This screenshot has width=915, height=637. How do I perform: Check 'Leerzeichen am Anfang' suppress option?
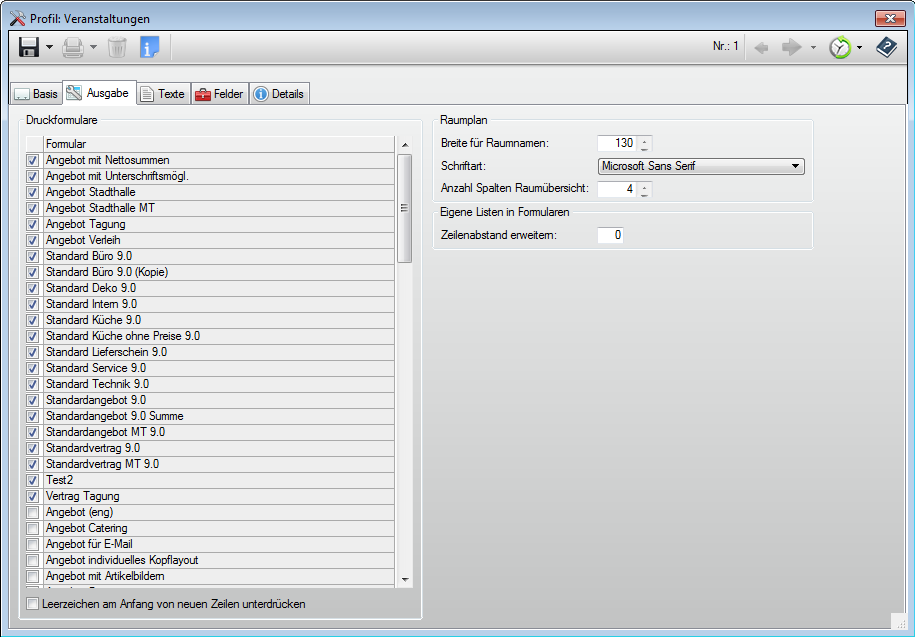pos(33,604)
